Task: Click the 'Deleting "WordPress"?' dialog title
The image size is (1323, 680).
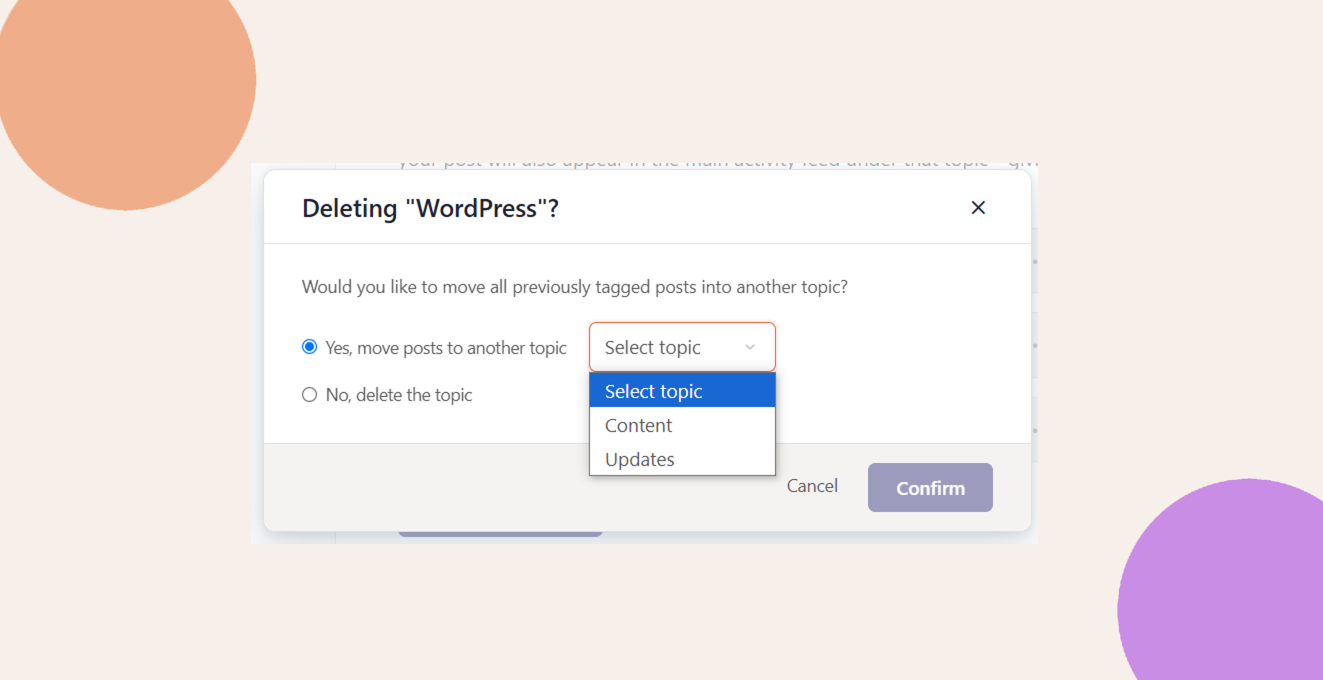Action: click(430, 209)
